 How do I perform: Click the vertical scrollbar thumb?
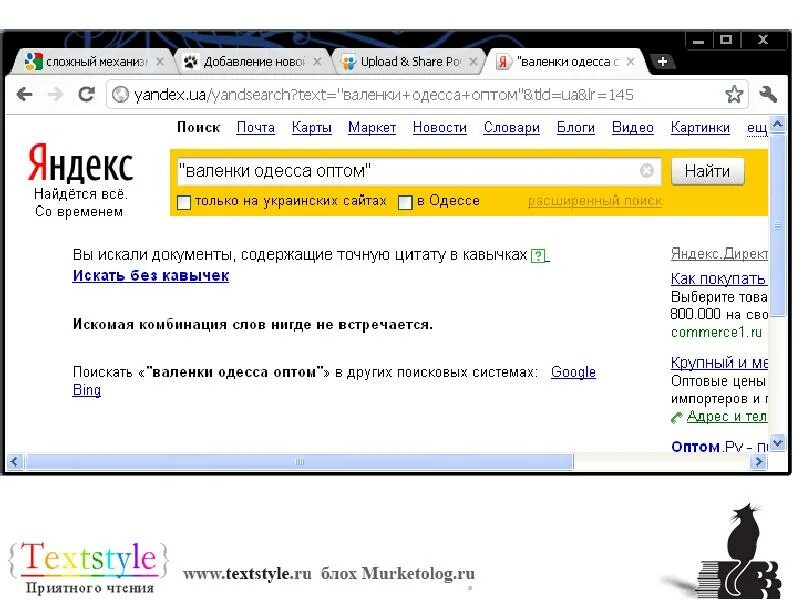coord(777,224)
